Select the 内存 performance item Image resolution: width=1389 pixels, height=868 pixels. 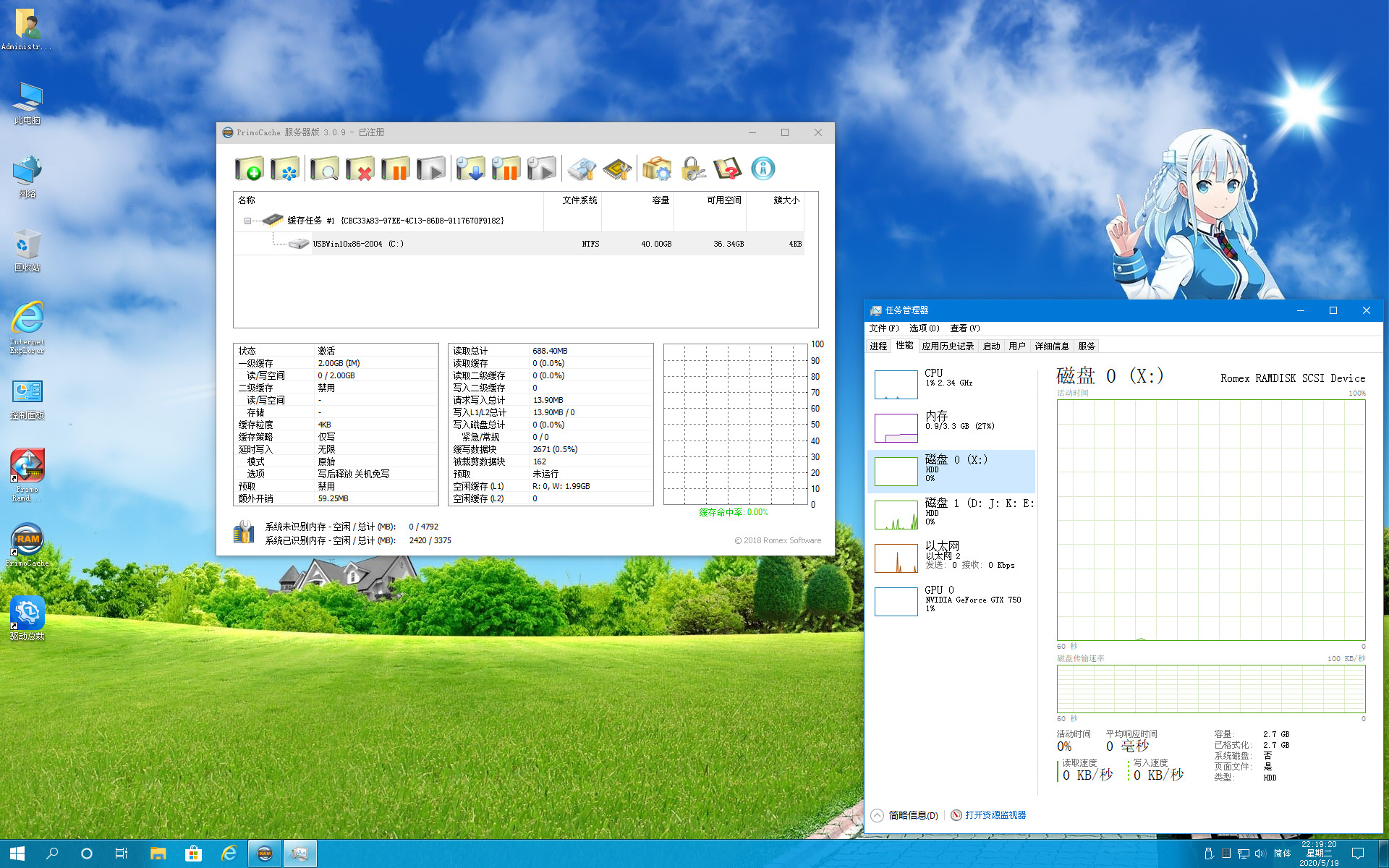coord(951,427)
